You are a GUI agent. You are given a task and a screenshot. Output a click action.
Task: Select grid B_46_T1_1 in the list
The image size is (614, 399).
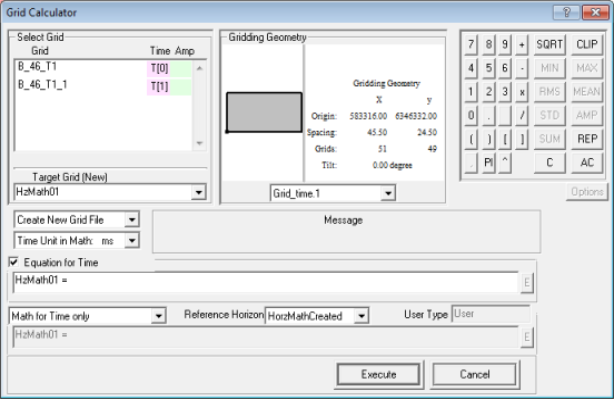click(43, 85)
